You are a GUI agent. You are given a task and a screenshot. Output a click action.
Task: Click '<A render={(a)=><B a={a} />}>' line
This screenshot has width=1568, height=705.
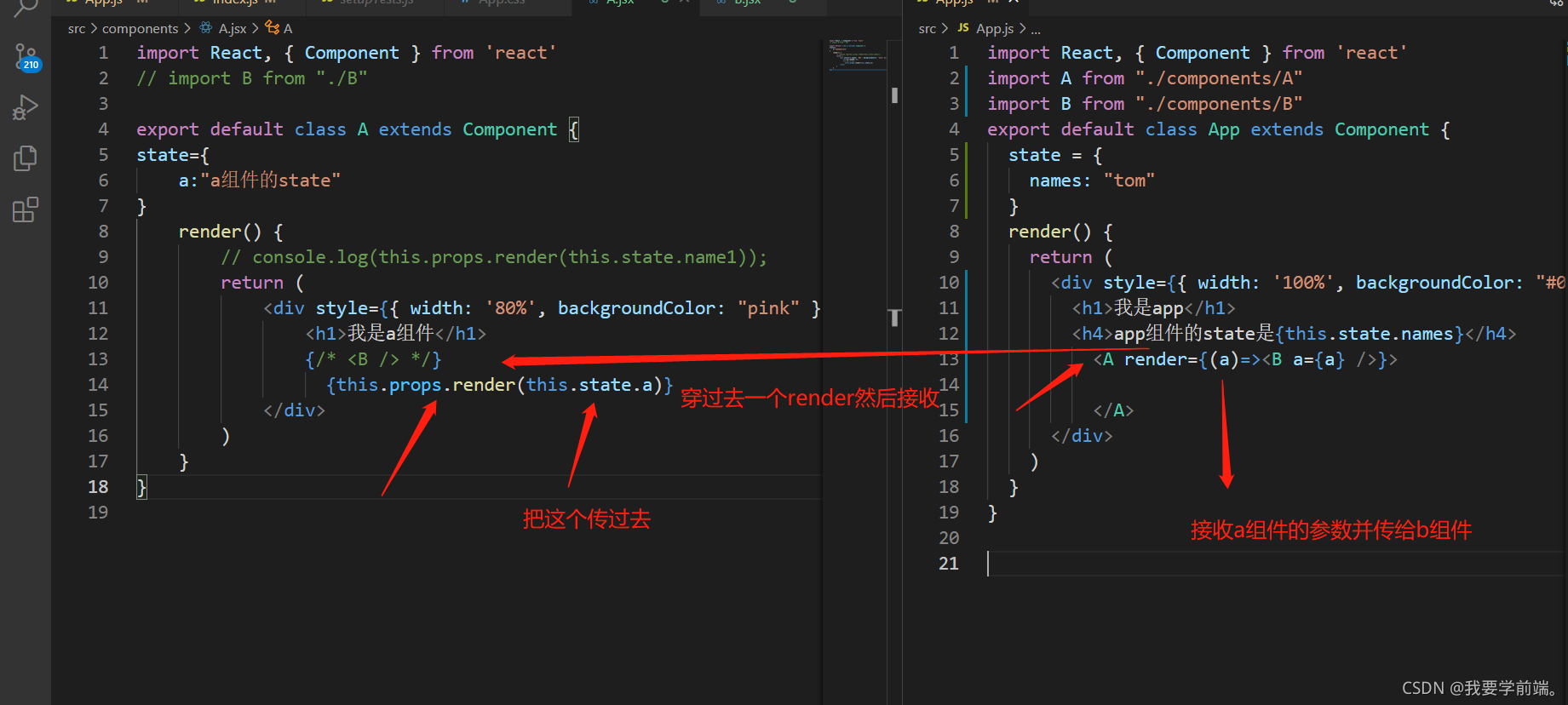tap(1245, 359)
